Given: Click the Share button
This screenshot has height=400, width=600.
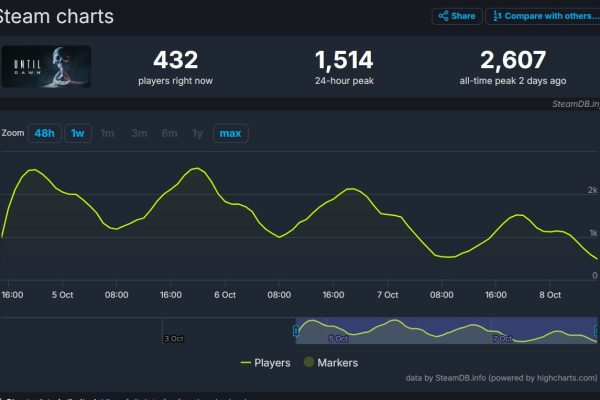Looking at the screenshot, I should (457, 16).
